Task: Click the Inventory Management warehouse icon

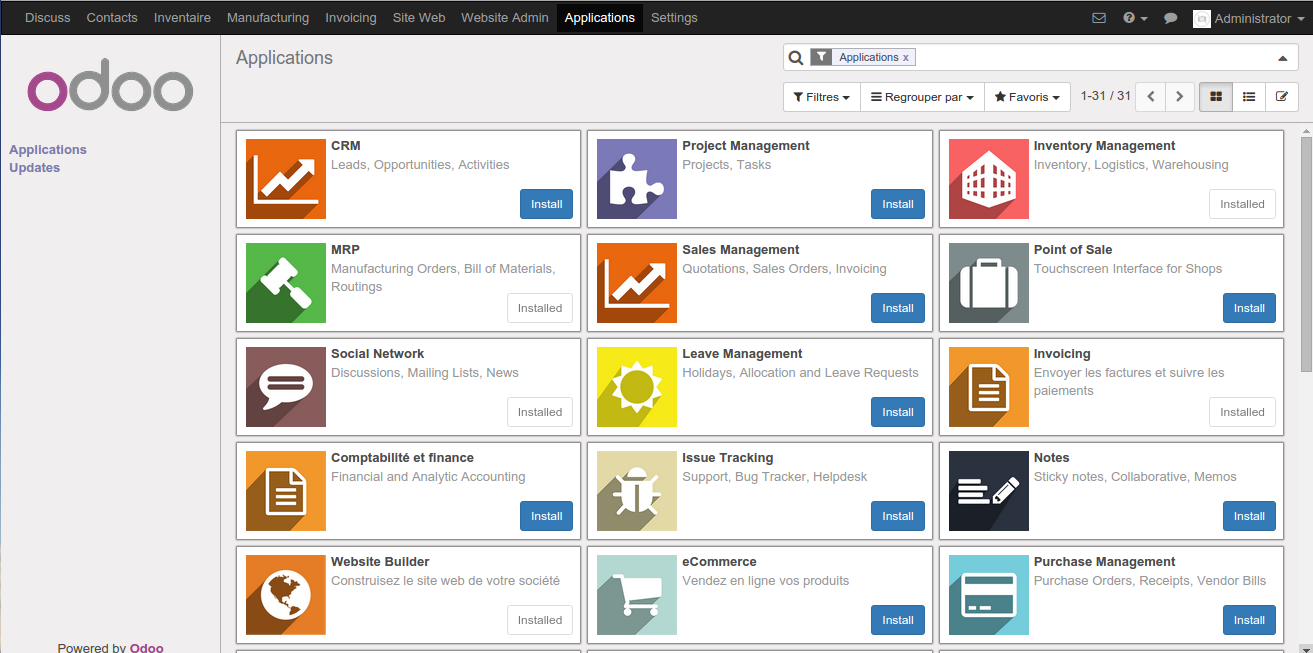Action: (988, 179)
